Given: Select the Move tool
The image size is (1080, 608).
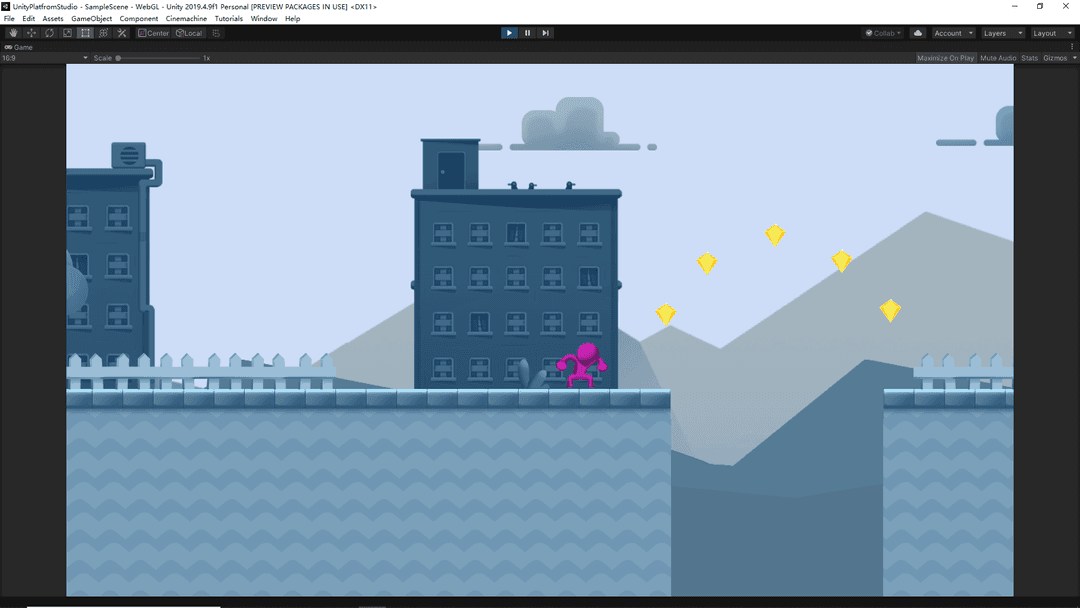Looking at the screenshot, I should click(31, 33).
